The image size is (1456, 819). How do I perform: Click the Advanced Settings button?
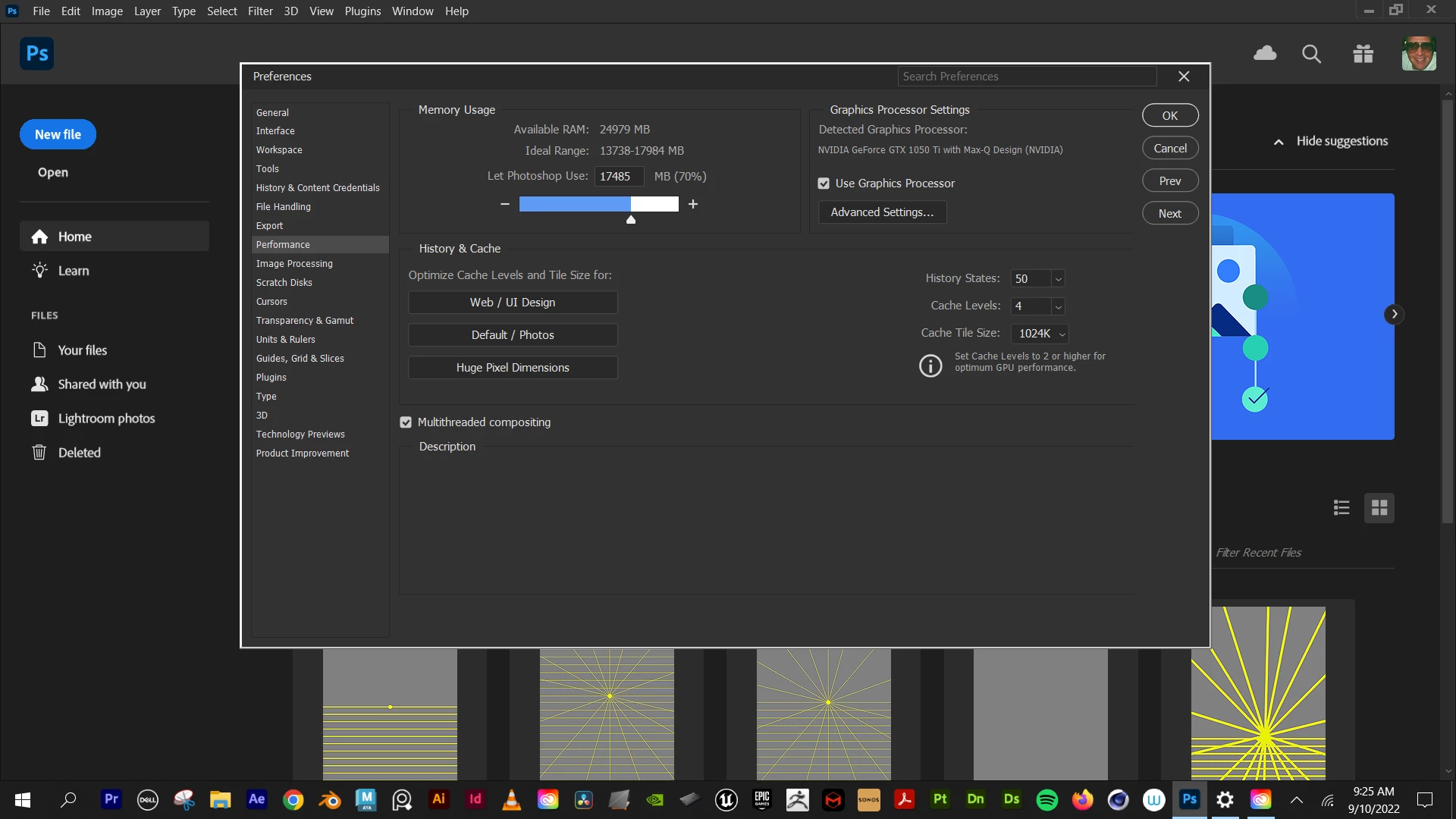(882, 212)
